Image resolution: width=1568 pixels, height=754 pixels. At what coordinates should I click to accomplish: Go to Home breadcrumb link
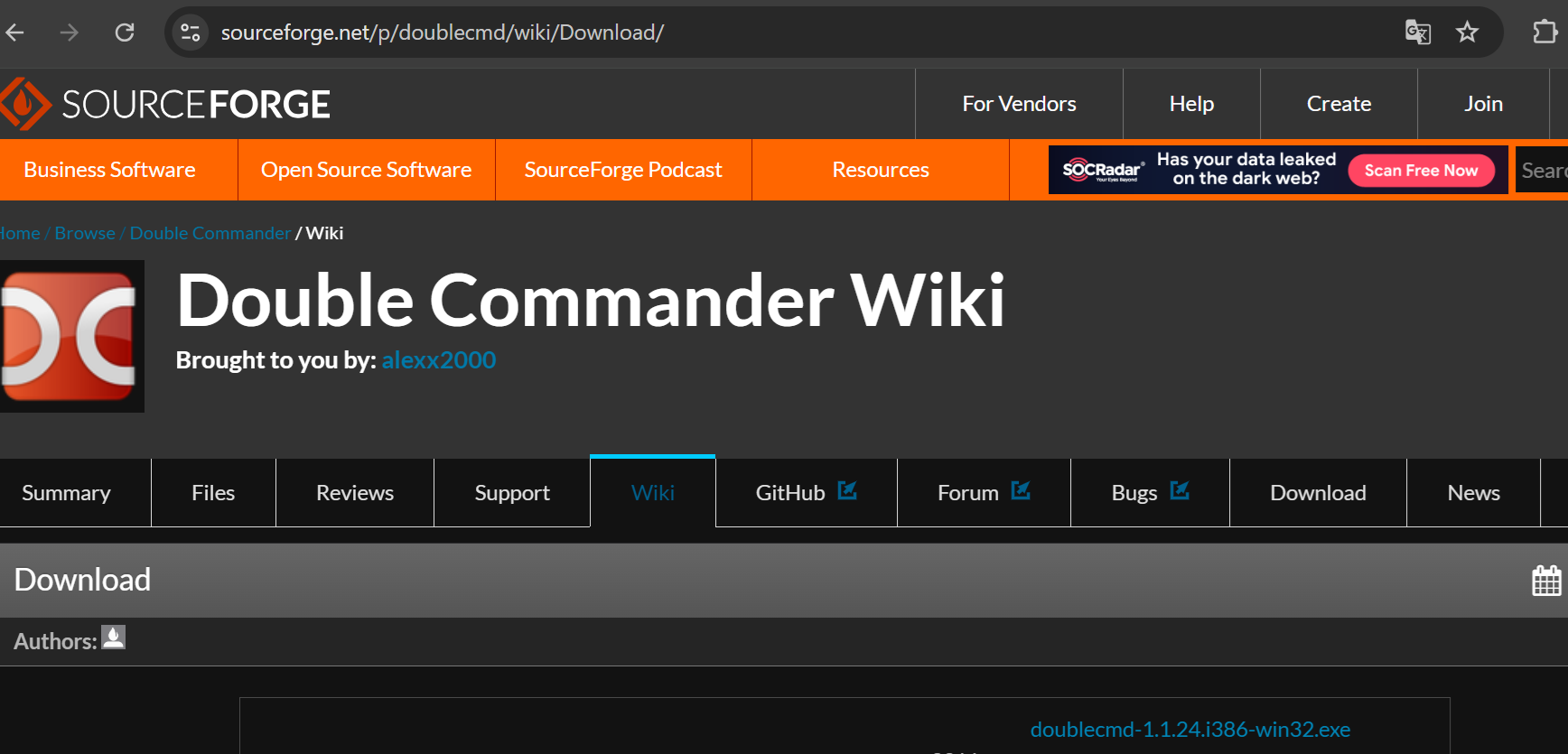(x=20, y=233)
